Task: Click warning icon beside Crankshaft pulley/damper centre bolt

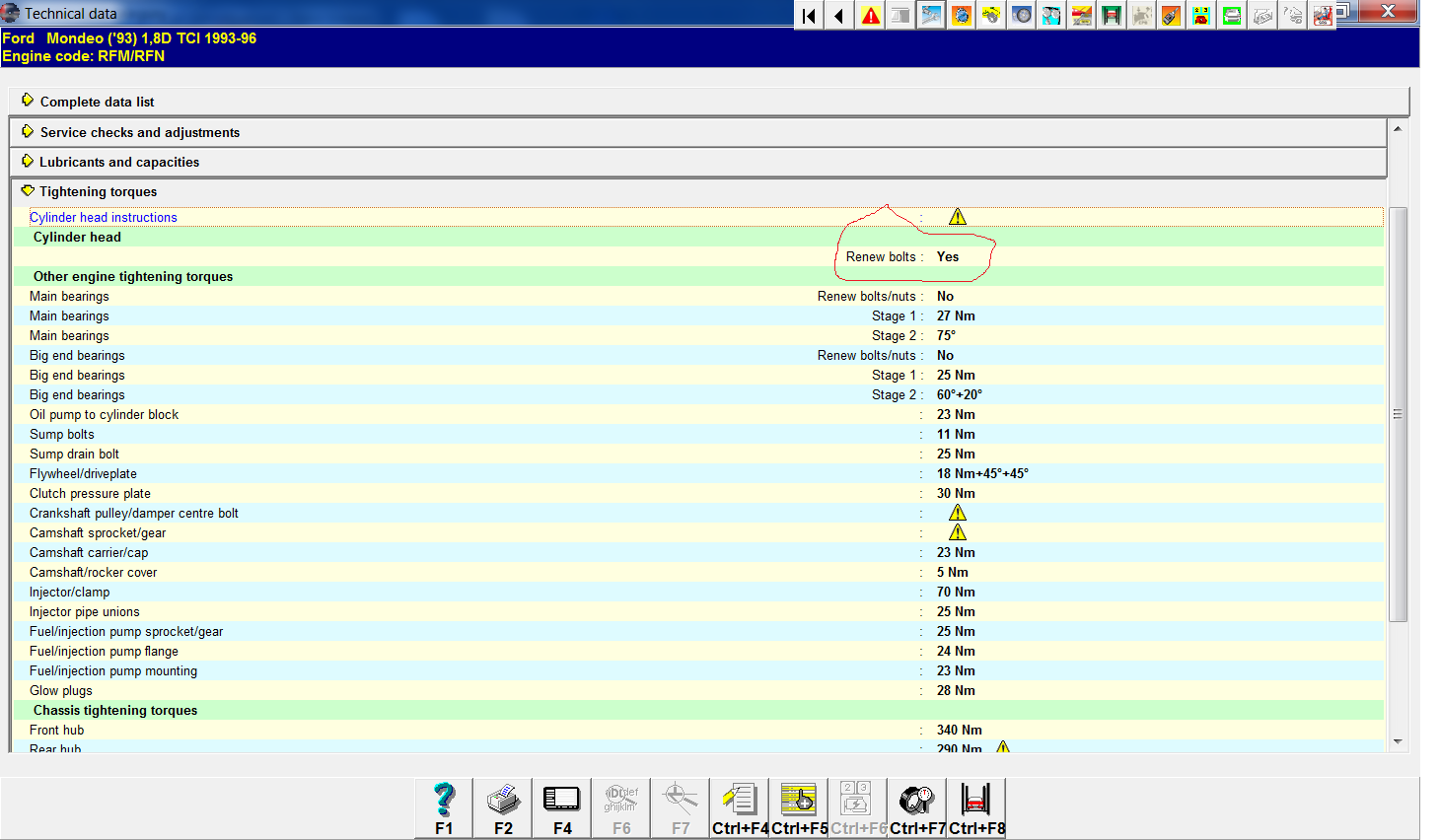Action: click(x=957, y=513)
